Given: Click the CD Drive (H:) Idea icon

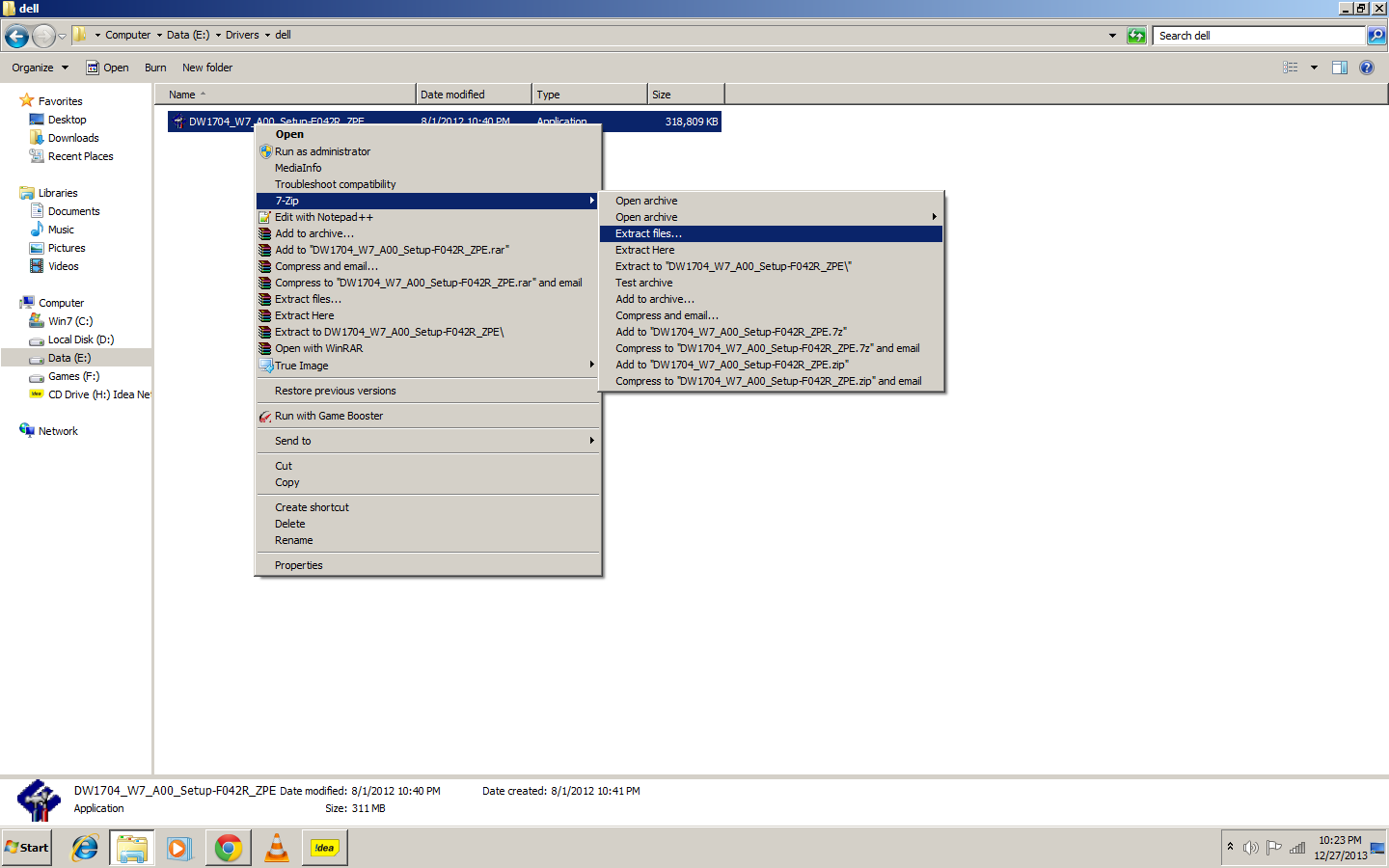Looking at the screenshot, I should pyautogui.click(x=37, y=394).
